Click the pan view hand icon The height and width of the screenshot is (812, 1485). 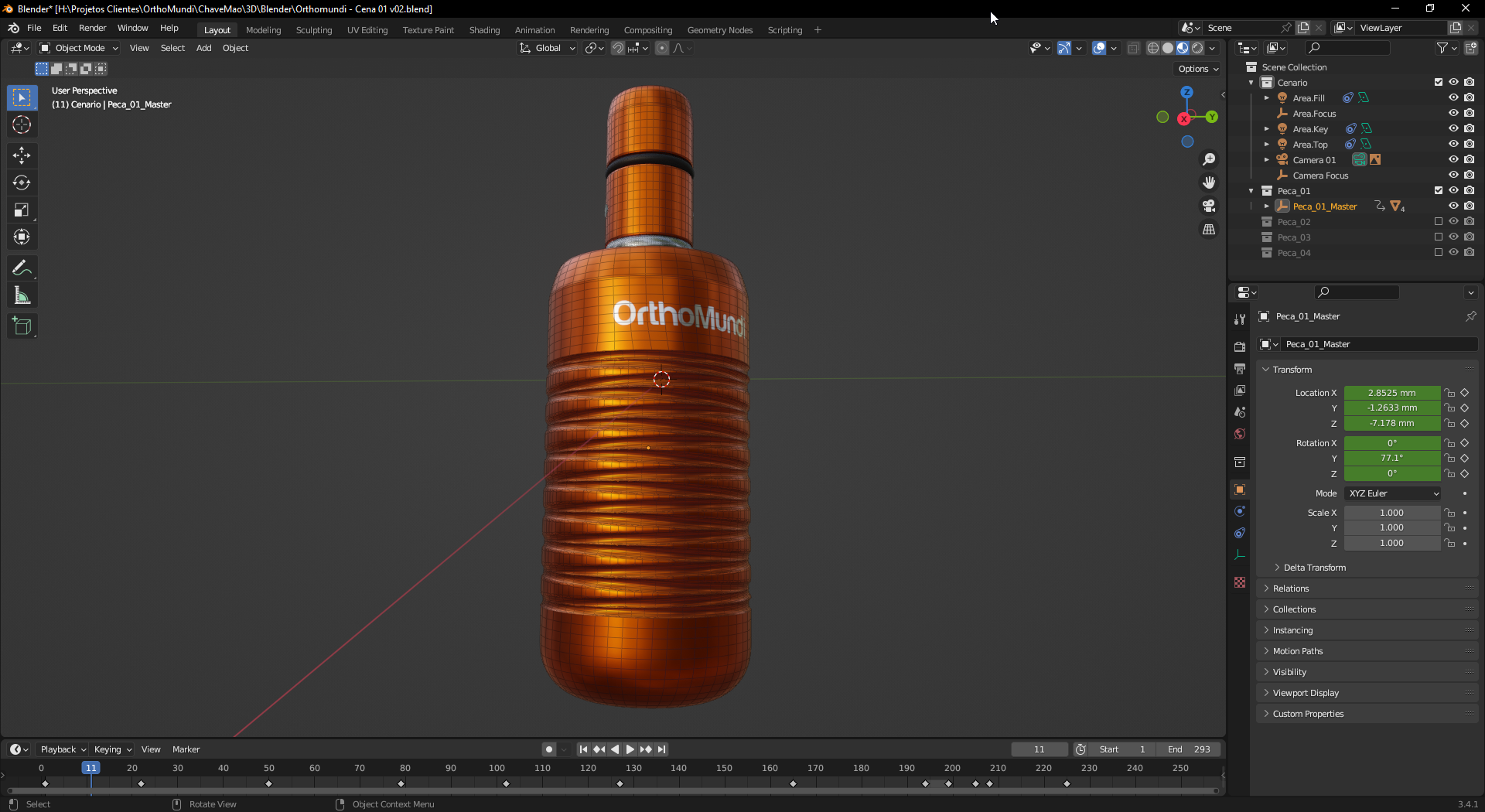1209,183
